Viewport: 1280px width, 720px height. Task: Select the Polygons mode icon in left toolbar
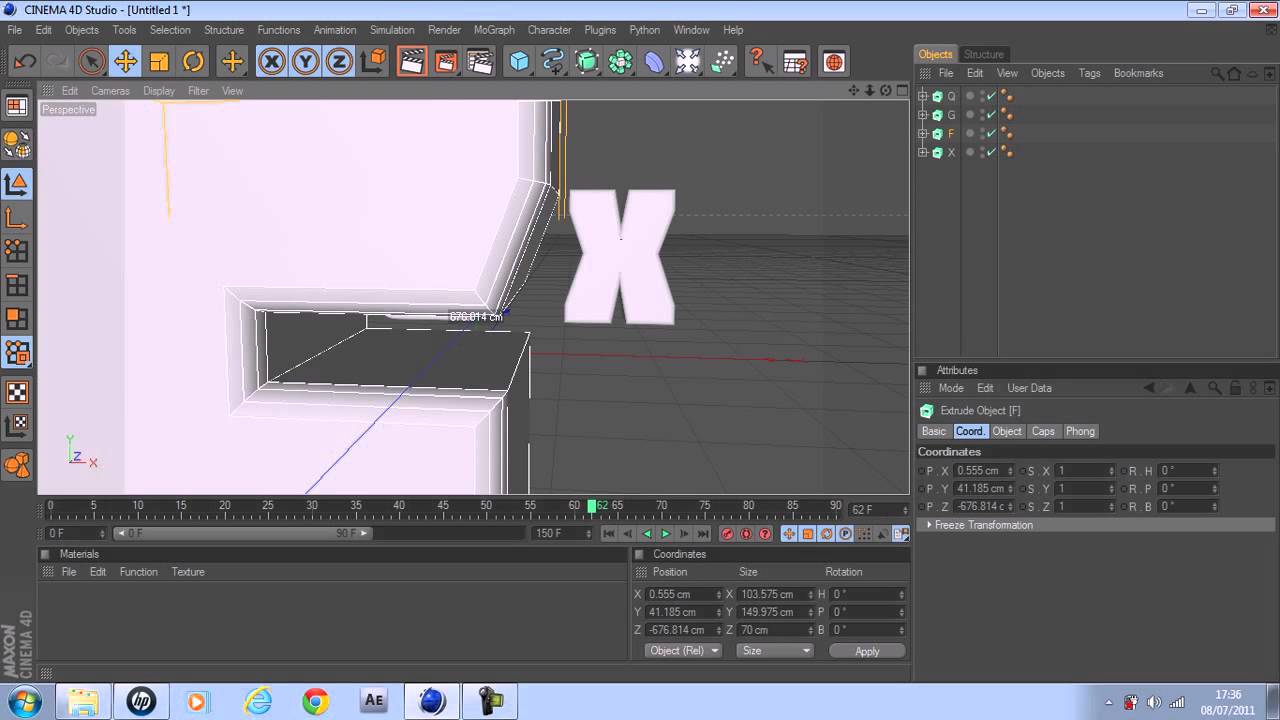pos(17,318)
